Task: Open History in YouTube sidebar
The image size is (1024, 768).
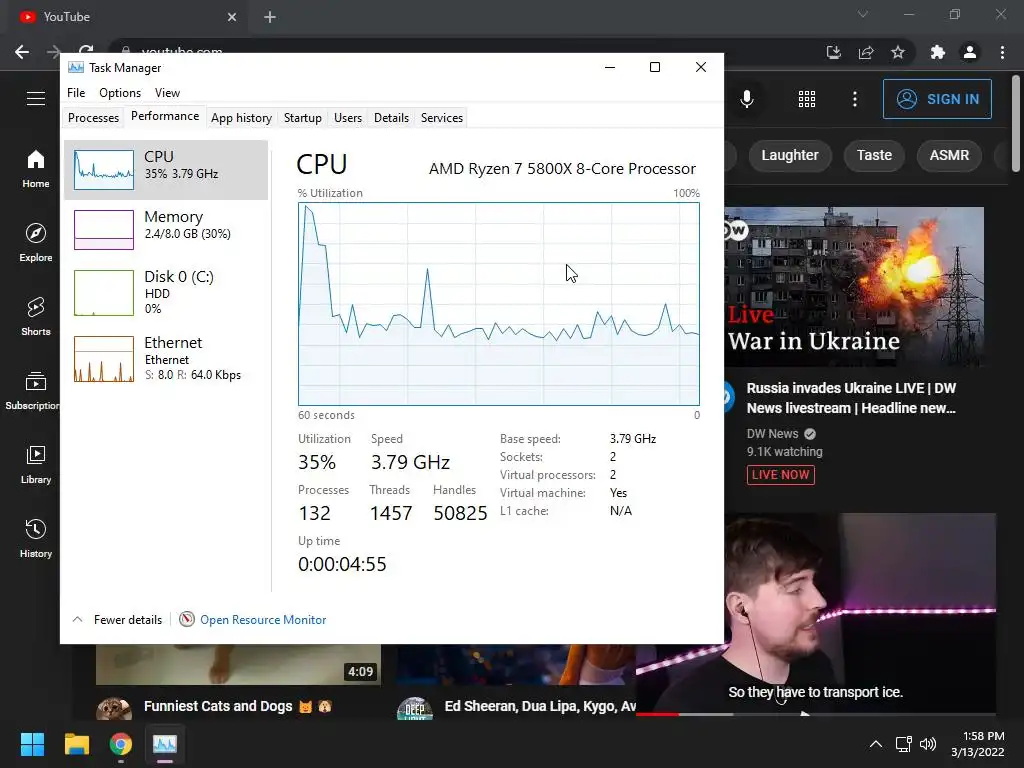Action: (x=35, y=537)
